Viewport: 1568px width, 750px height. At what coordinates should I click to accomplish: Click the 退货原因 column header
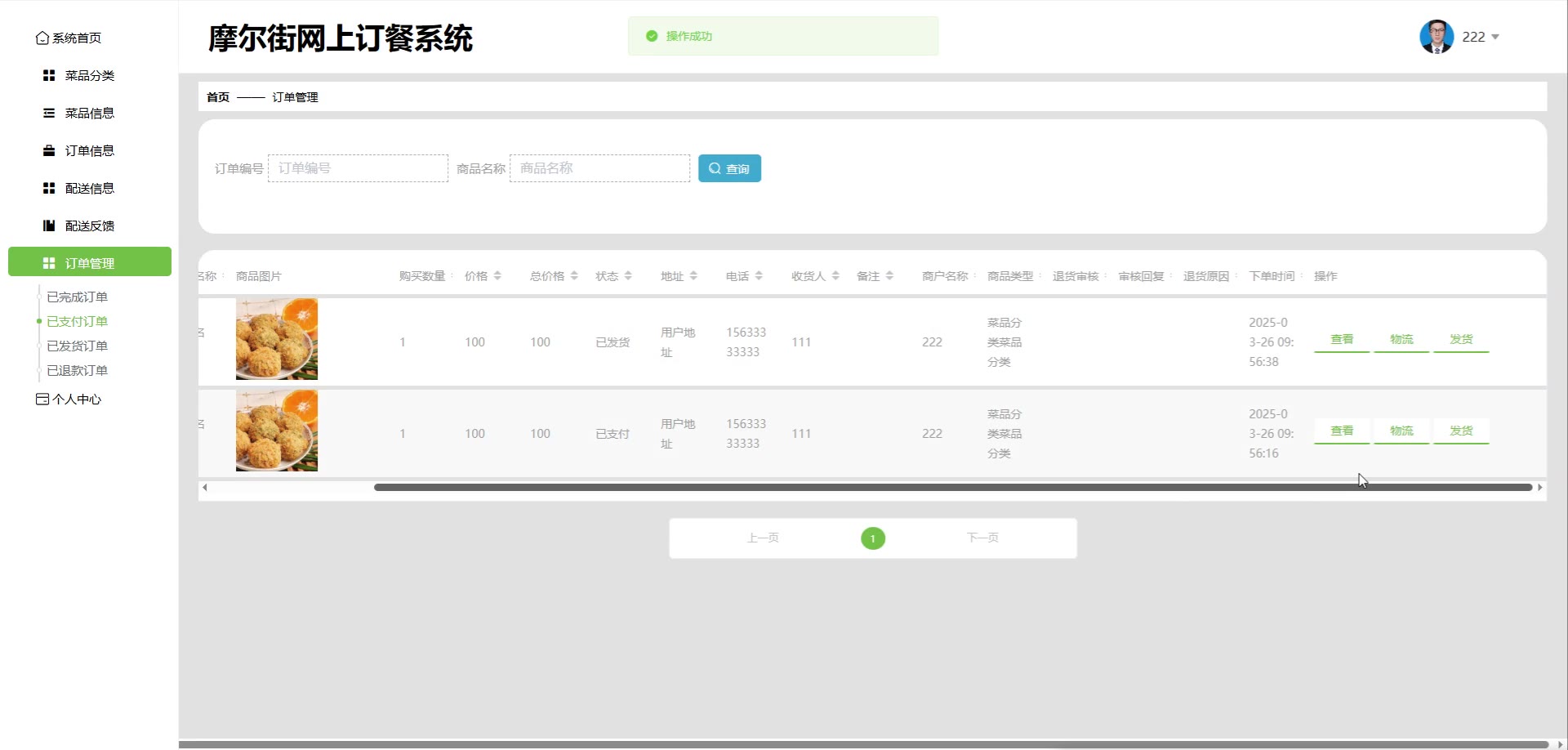1206,276
